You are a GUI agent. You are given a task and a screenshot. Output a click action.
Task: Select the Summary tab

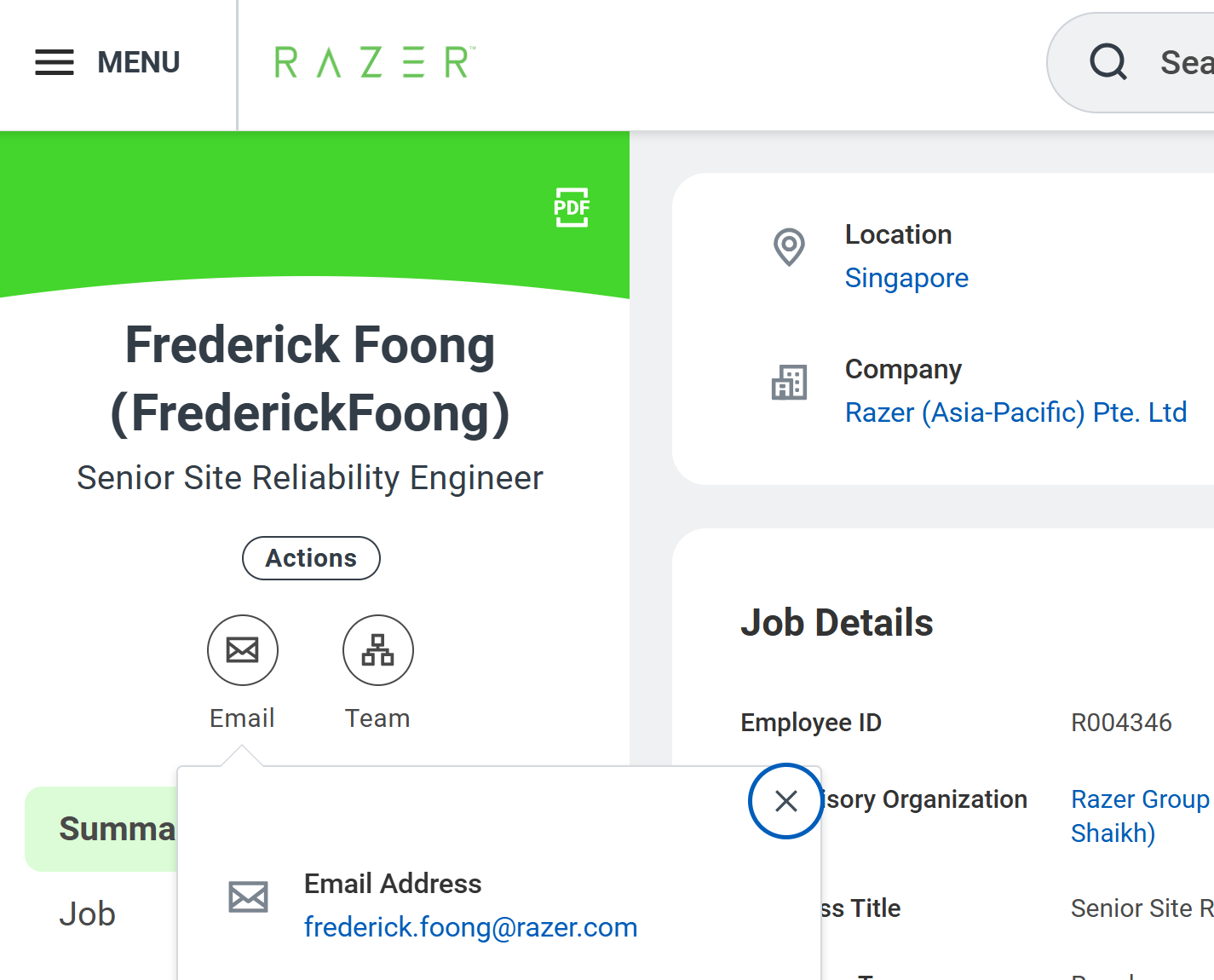point(102,829)
